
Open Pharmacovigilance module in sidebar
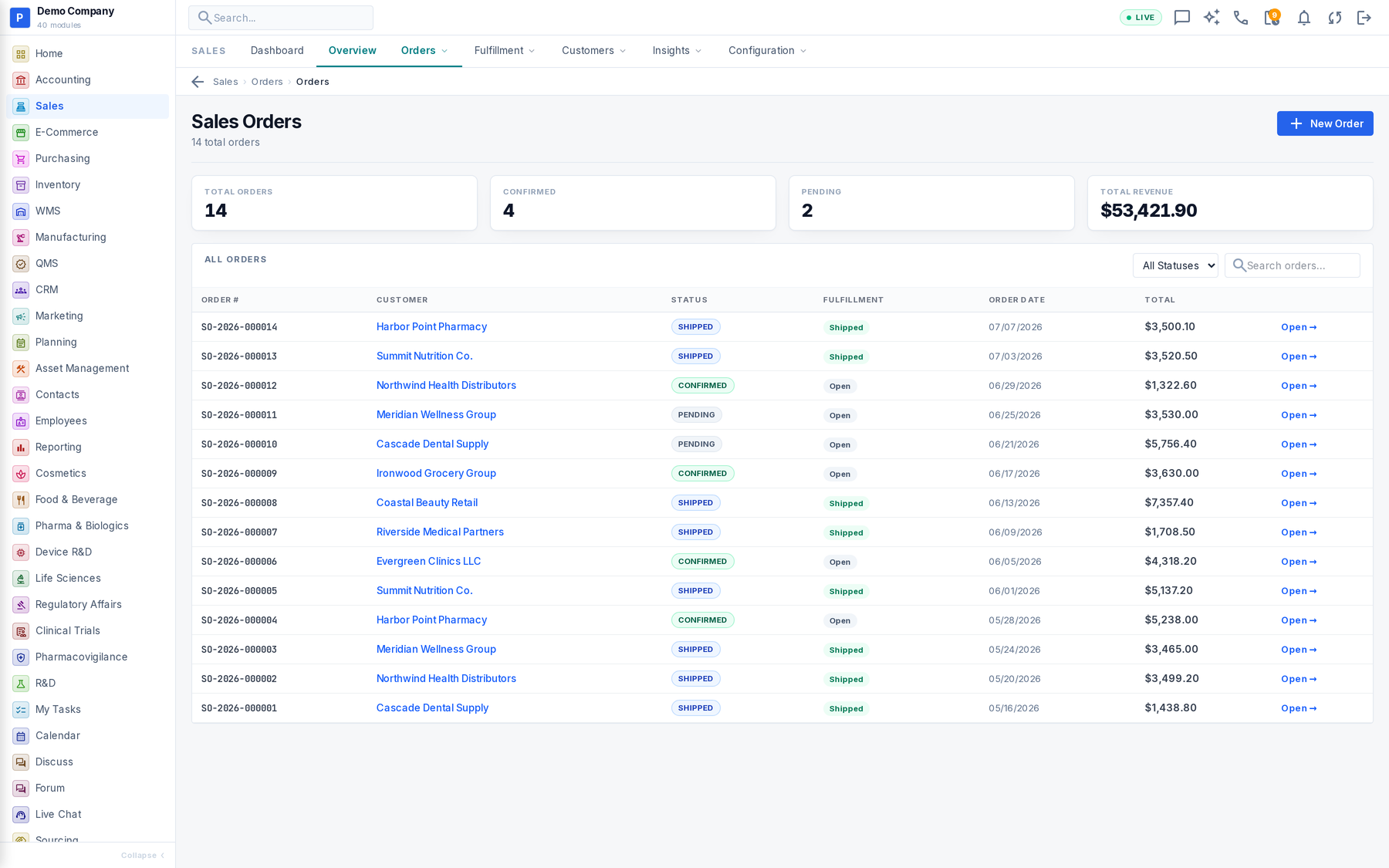[x=87, y=657]
